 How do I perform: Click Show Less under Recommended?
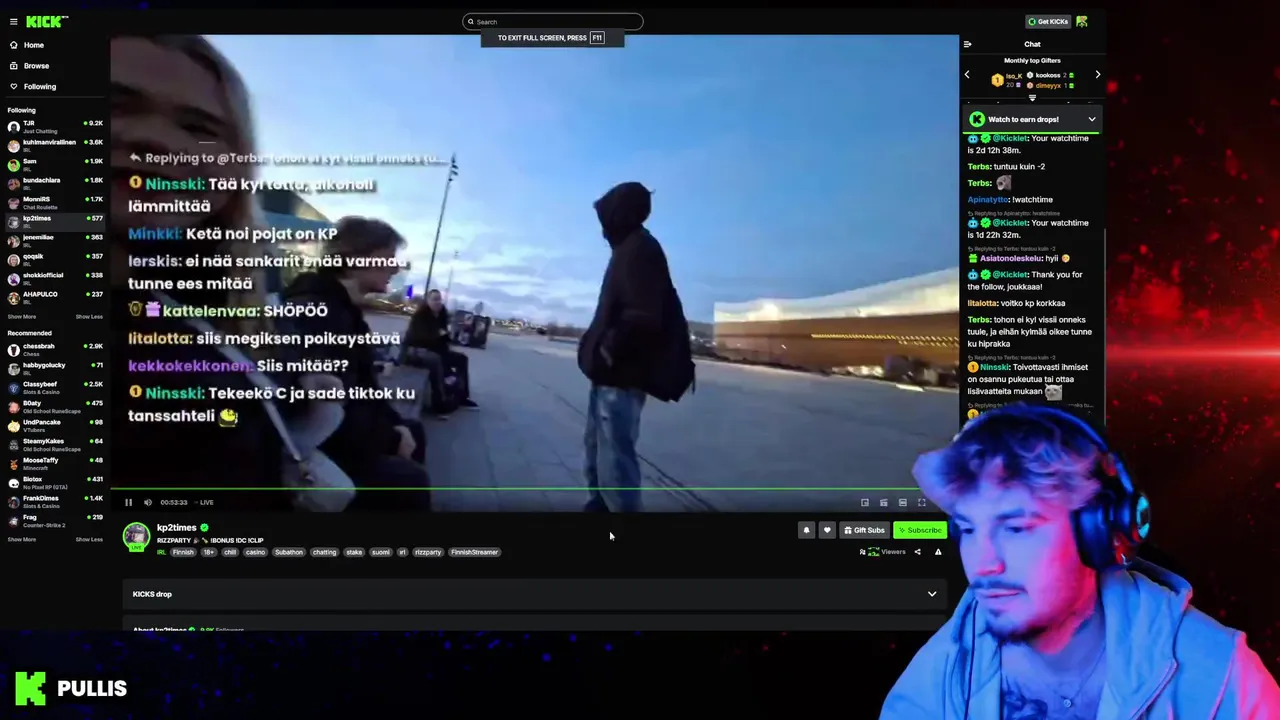(x=89, y=539)
